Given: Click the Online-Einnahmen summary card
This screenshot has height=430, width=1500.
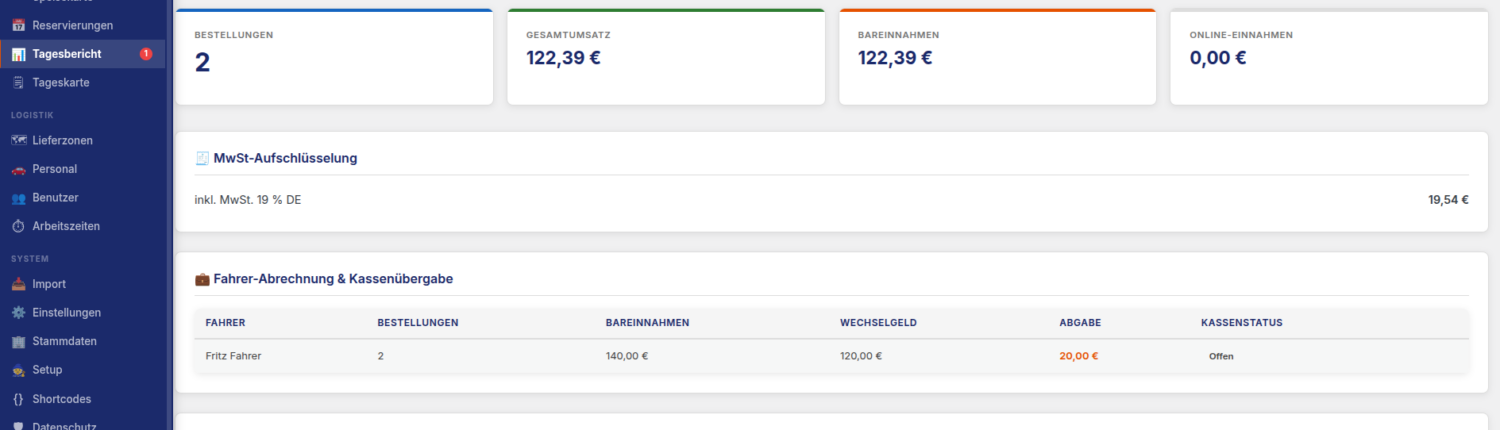Looking at the screenshot, I should click(1329, 56).
